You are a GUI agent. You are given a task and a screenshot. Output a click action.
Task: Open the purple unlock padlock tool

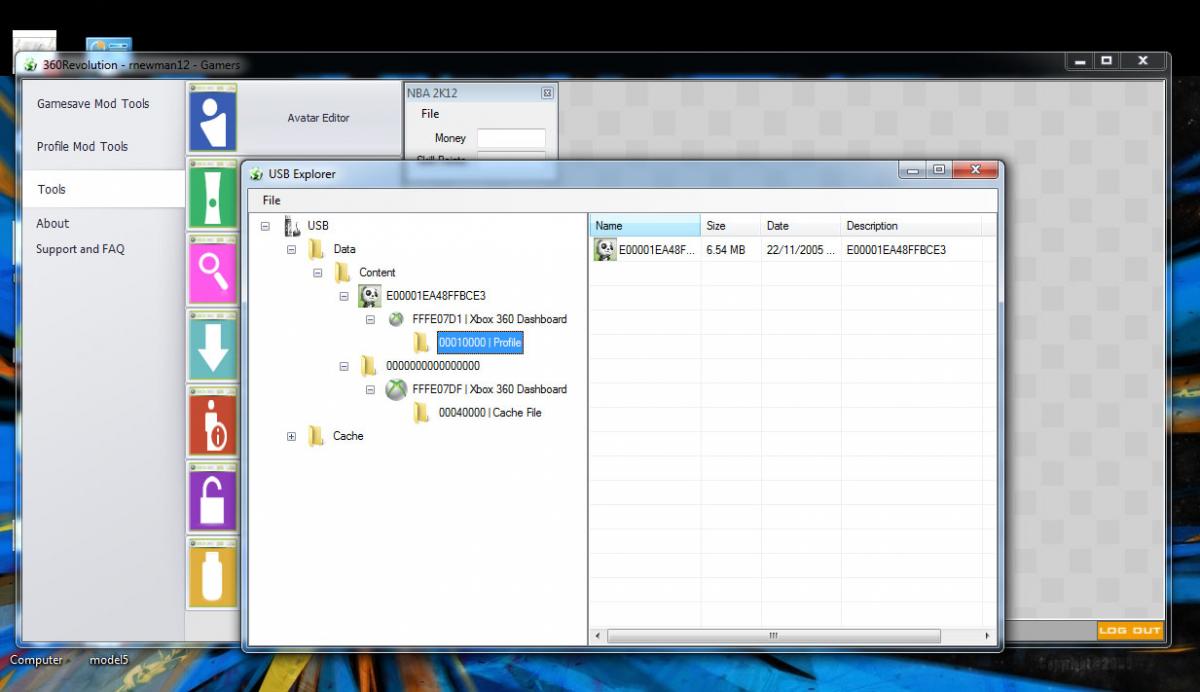(212, 498)
